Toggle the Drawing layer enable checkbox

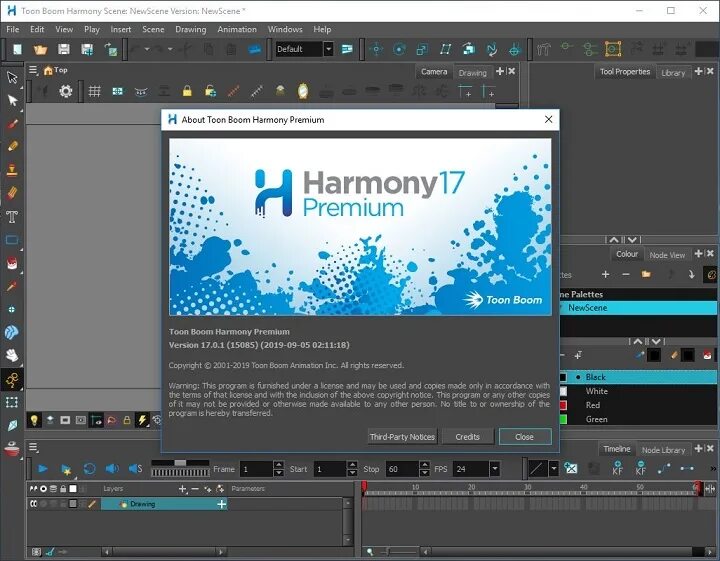[x=34, y=504]
